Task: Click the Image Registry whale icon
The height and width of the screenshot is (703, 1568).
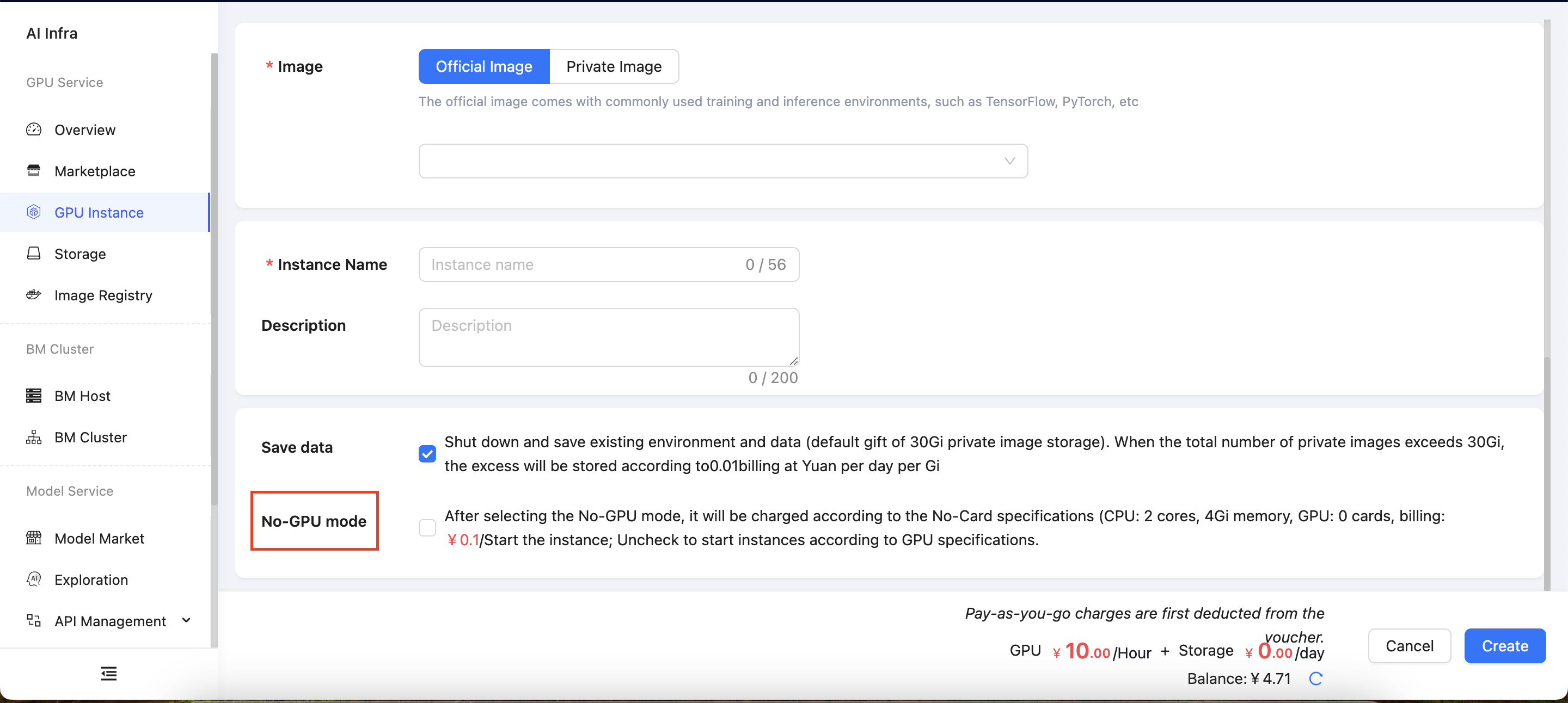Action: coord(33,295)
